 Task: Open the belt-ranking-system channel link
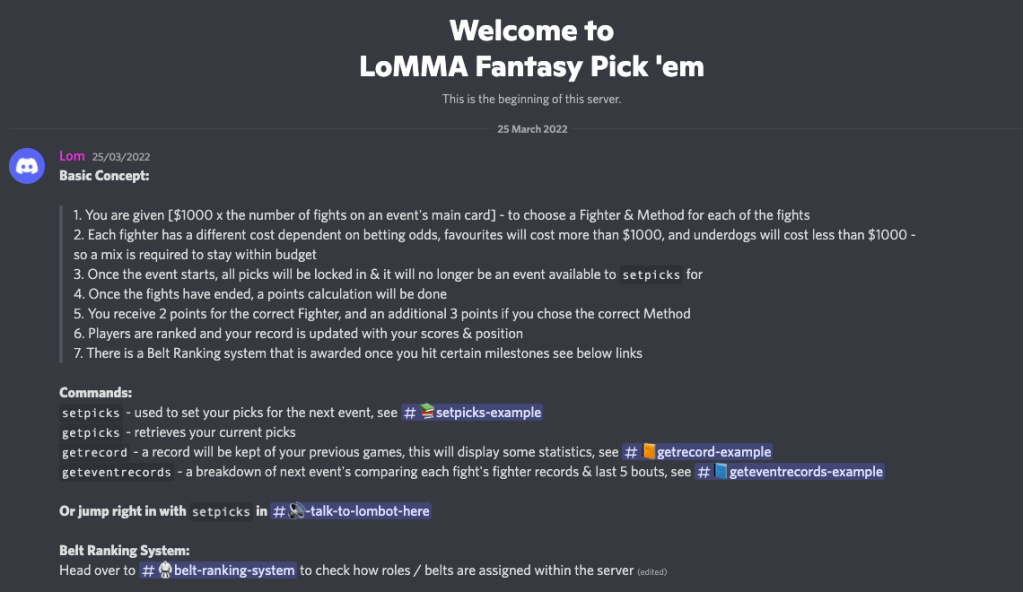[x=234, y=570]
